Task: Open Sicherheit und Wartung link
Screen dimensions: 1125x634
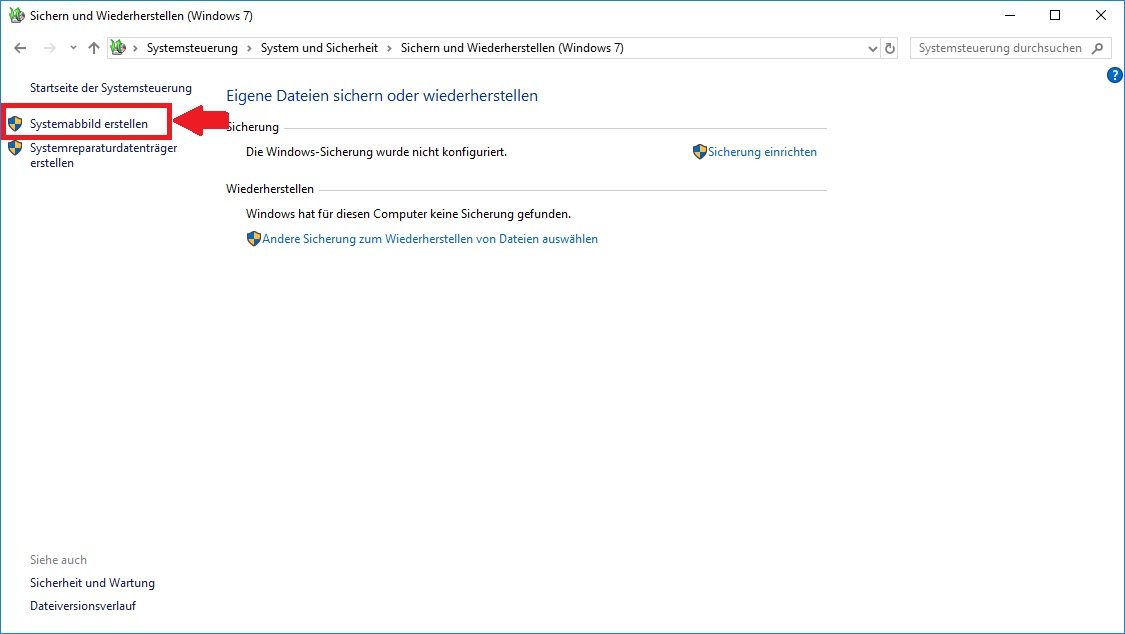Action: (x=92, y=583)
